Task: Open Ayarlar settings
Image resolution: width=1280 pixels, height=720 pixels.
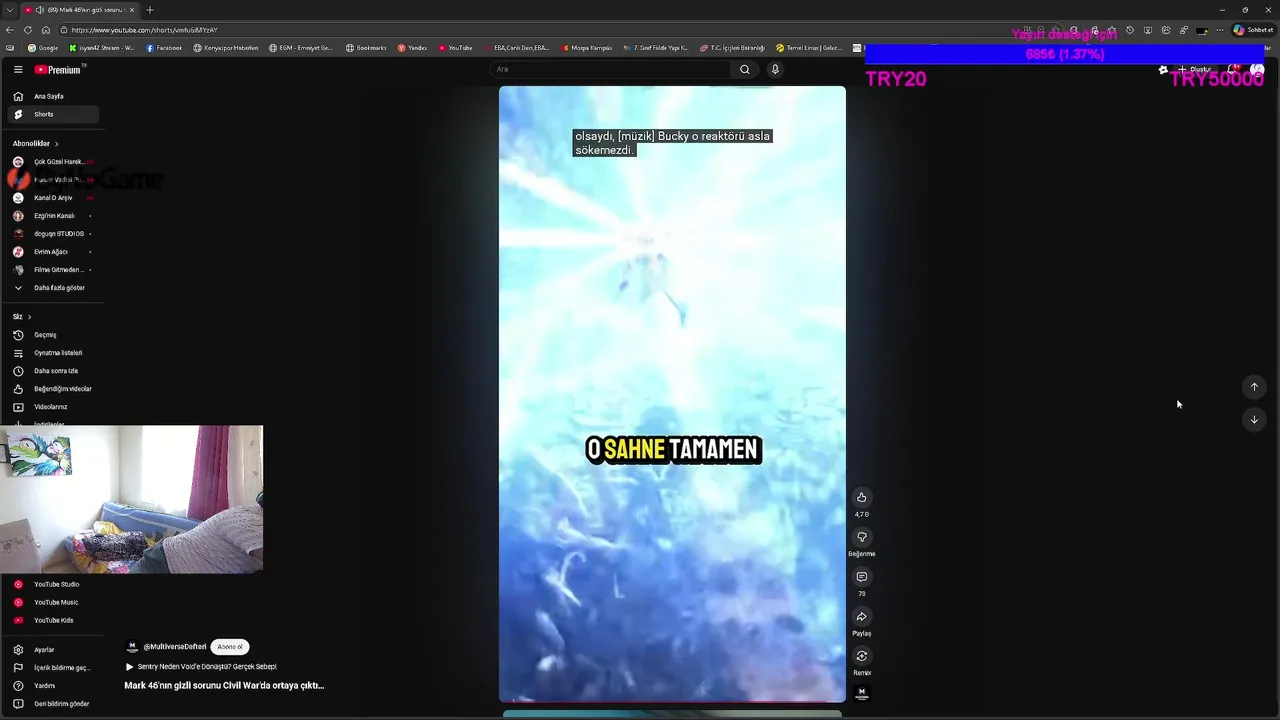Action: tap(52, 649)
